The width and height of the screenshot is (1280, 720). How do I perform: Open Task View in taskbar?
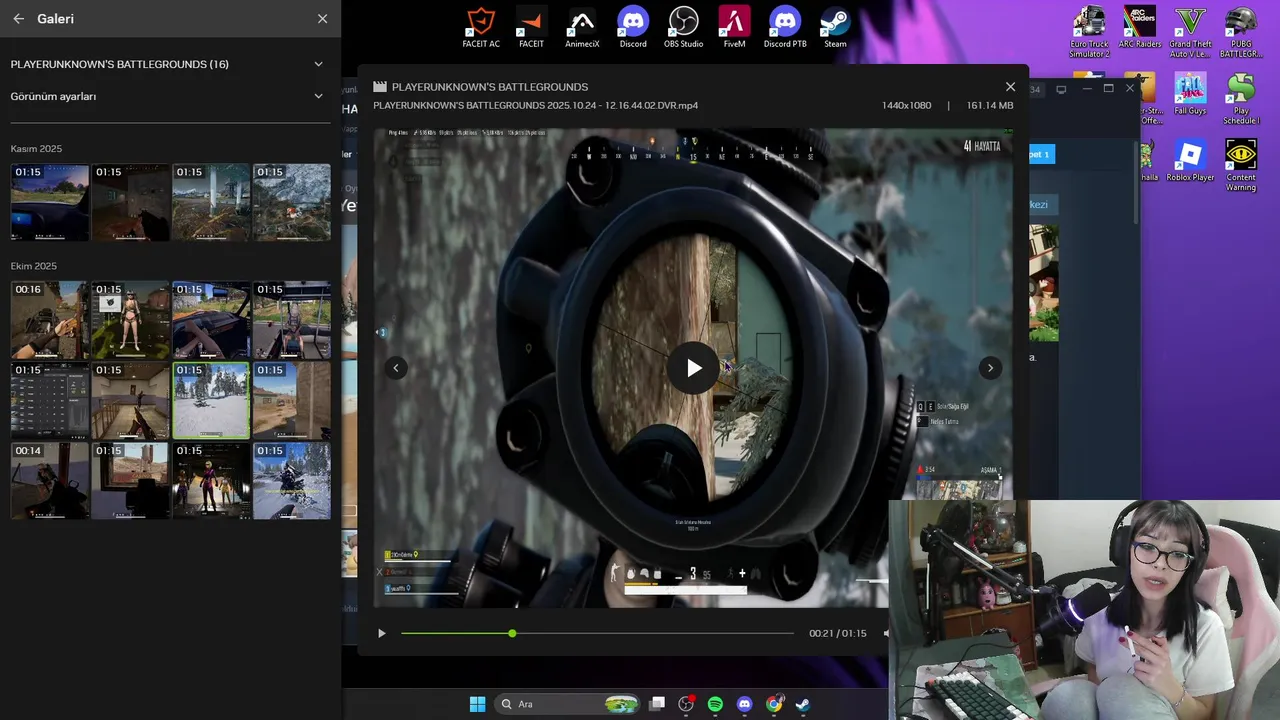657,704
